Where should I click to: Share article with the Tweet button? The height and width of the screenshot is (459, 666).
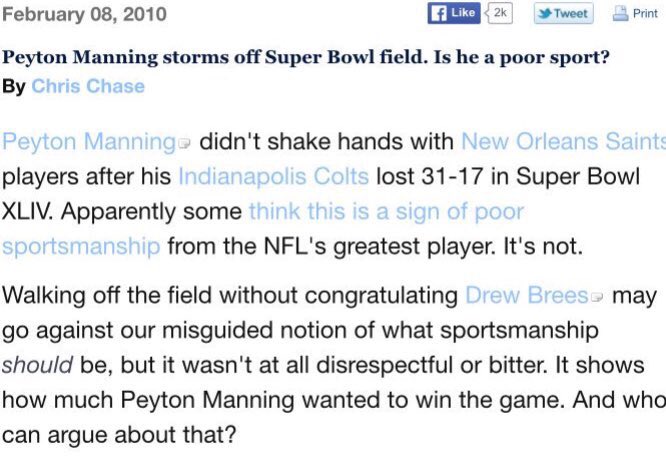coord(562,14)
